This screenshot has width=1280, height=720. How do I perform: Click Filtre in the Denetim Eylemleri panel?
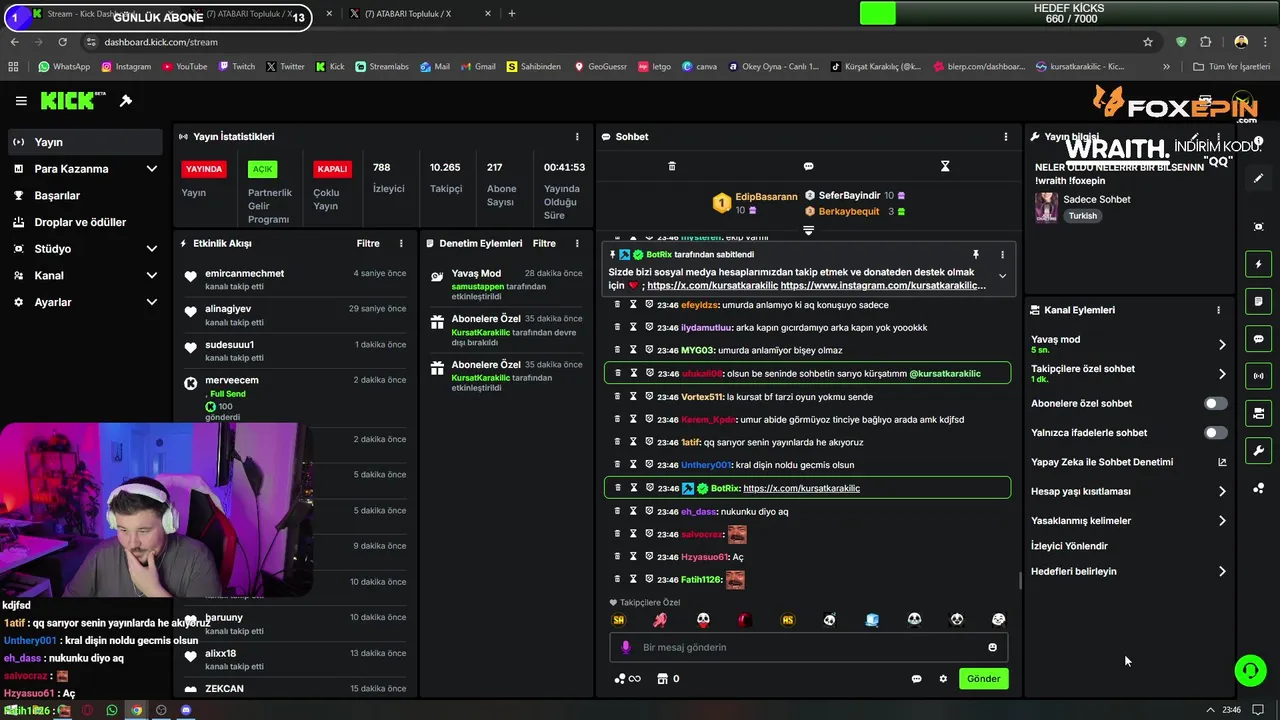click(544, 243)
